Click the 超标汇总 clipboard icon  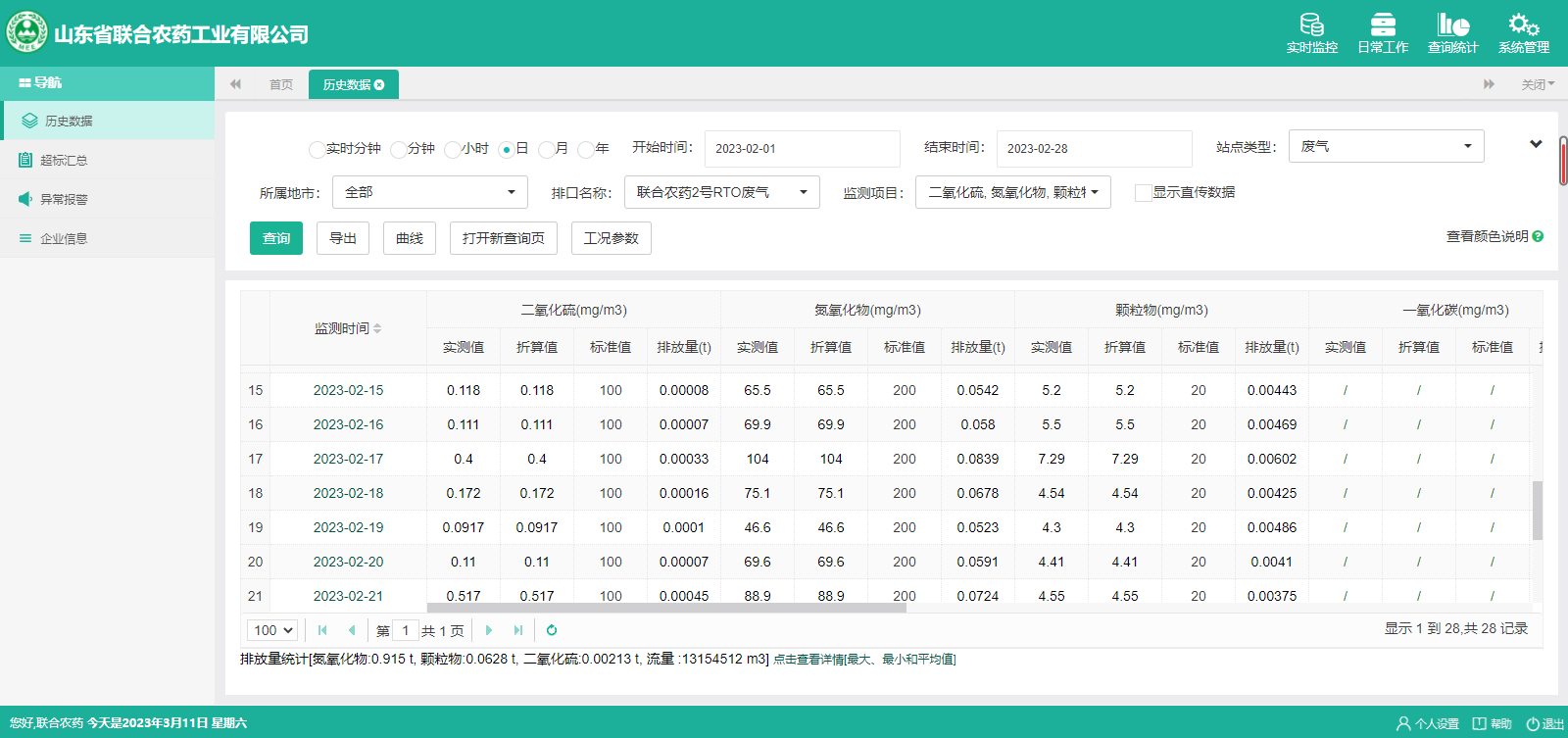(25, 160)
